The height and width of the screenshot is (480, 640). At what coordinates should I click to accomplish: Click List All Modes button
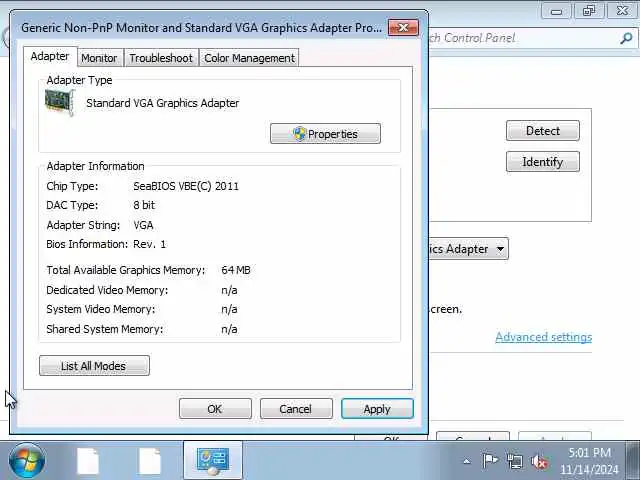[x=94, y=366]
